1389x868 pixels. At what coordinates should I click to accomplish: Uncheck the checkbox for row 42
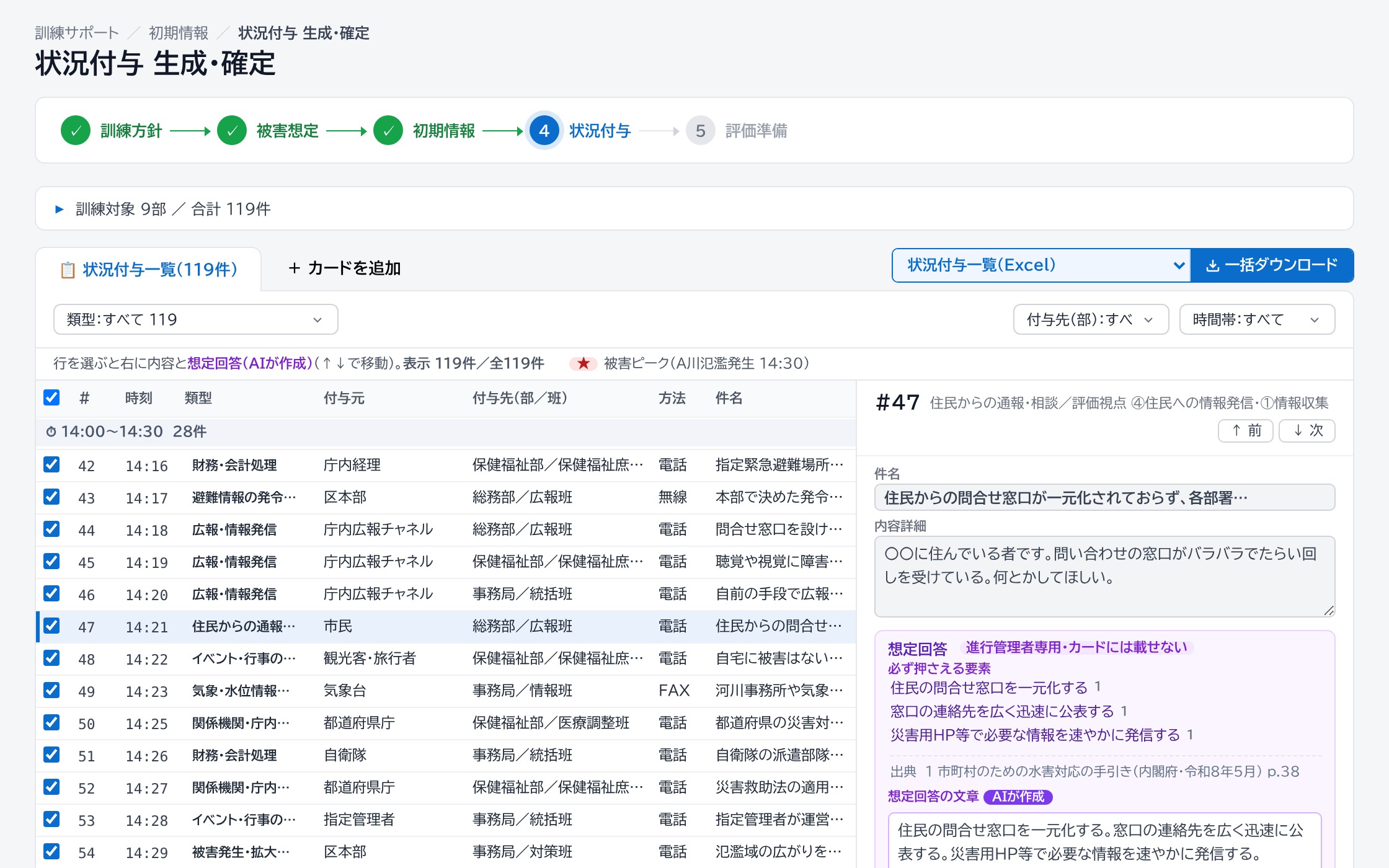[x=51, y=464]
